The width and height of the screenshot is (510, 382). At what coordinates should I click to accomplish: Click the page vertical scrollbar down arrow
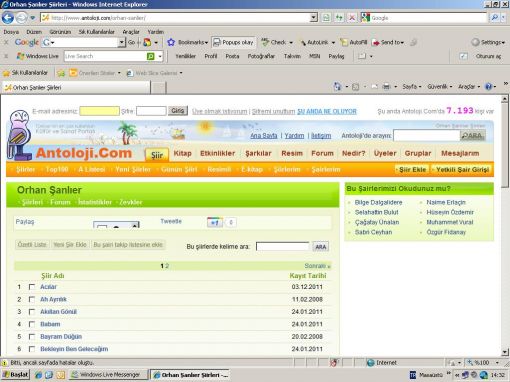pyautogui.click(x=505, y=352)
